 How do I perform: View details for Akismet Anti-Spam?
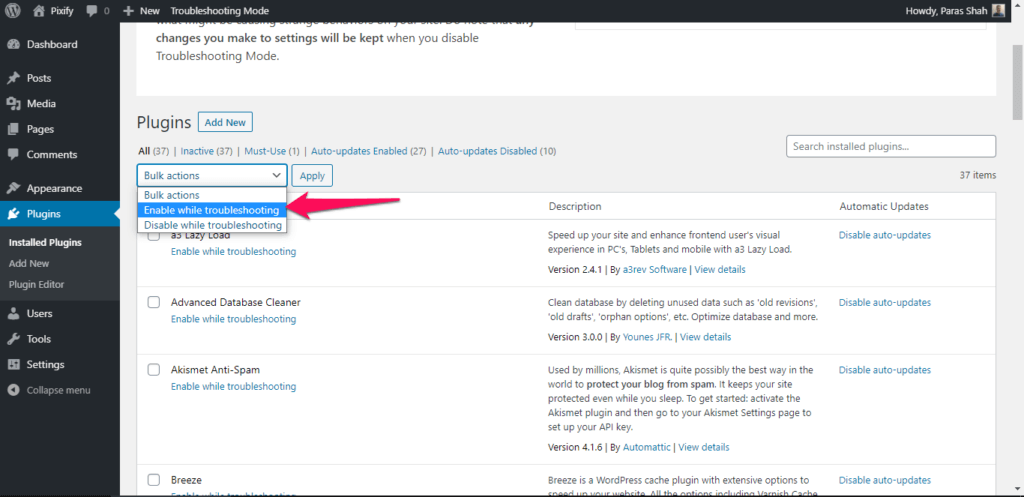704,447
